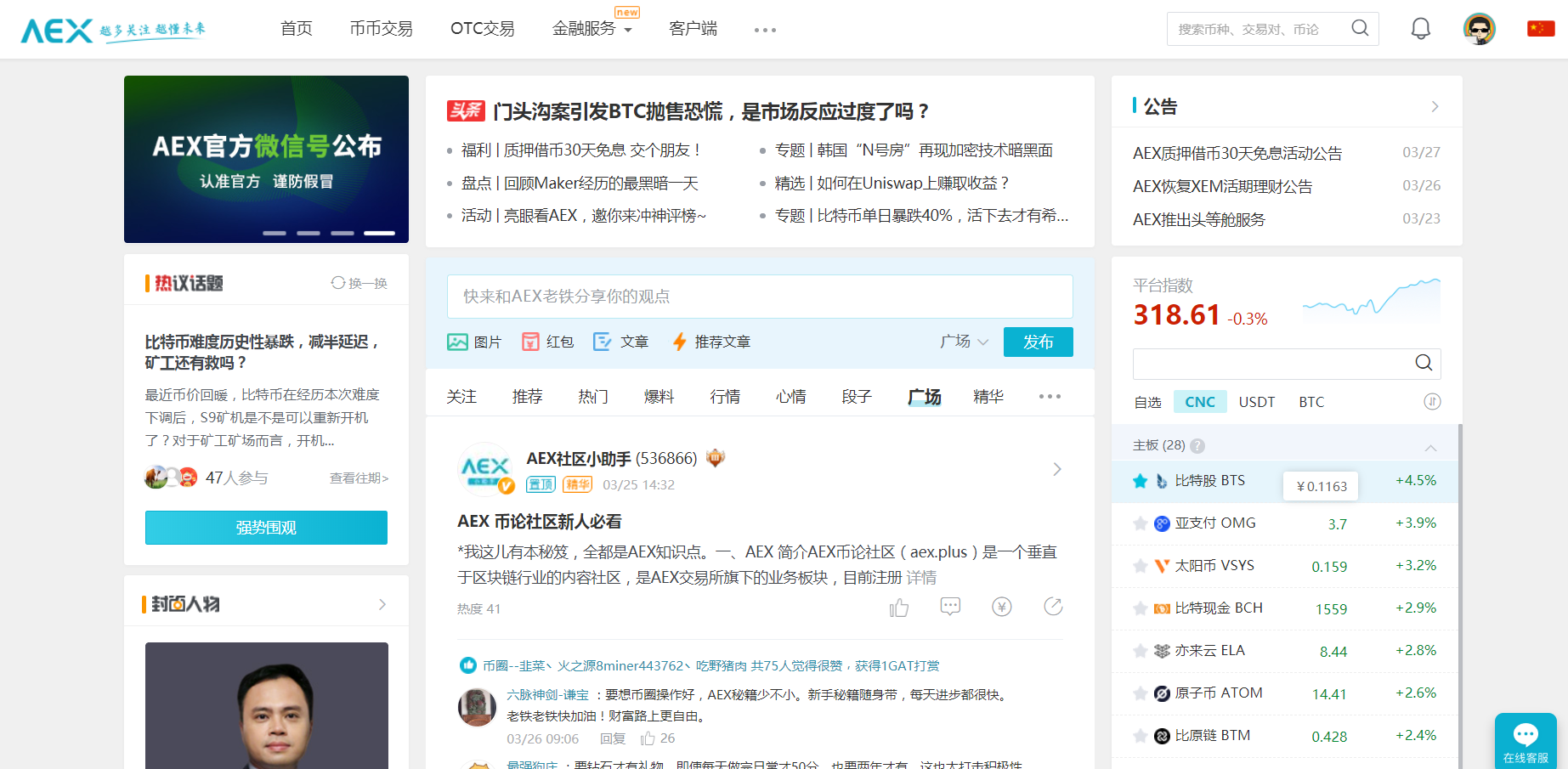
Task: Click the AEX社区小助手 avatar
Action: [x=485, y=469]
